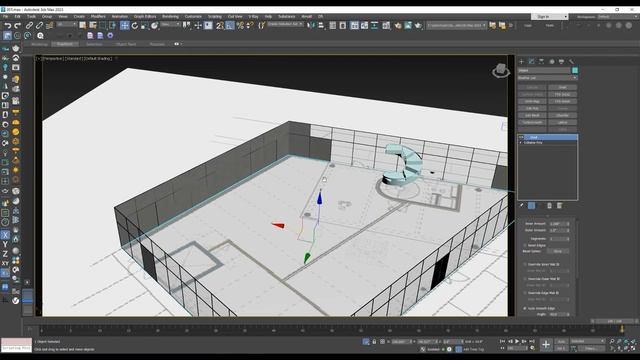Click the object name field in Modify panel
This screenshot has height=360, width=640.
(x=544, y=71)
